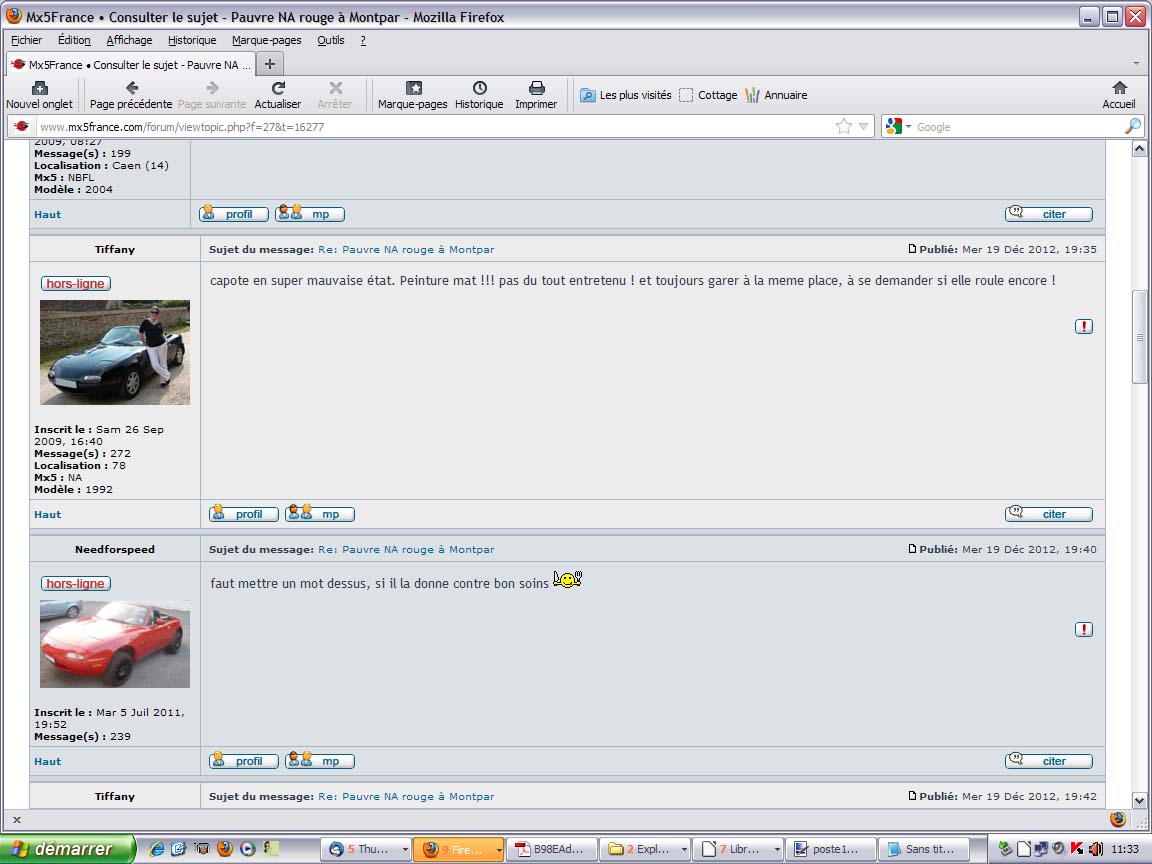The image size is (1152, 864).
Task: Open the Google search engine selector
Action: (x=898, y=126)
